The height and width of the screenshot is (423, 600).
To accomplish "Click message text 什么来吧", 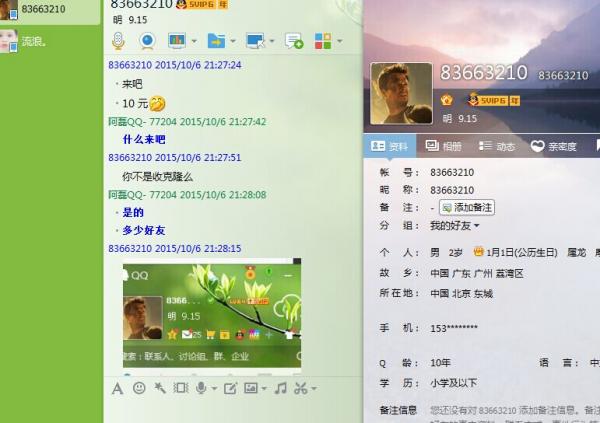I will [144, 139].
